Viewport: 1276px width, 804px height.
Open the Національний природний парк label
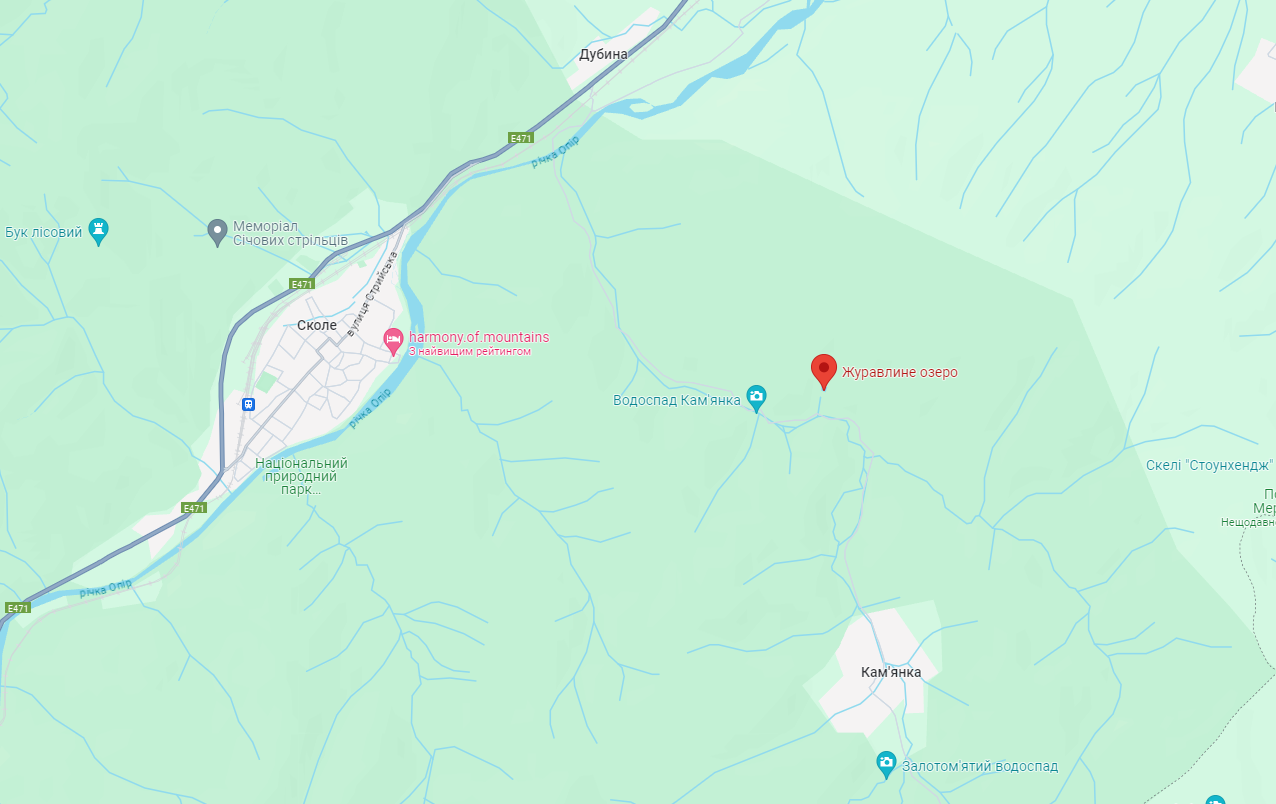[x=301, y=476]
